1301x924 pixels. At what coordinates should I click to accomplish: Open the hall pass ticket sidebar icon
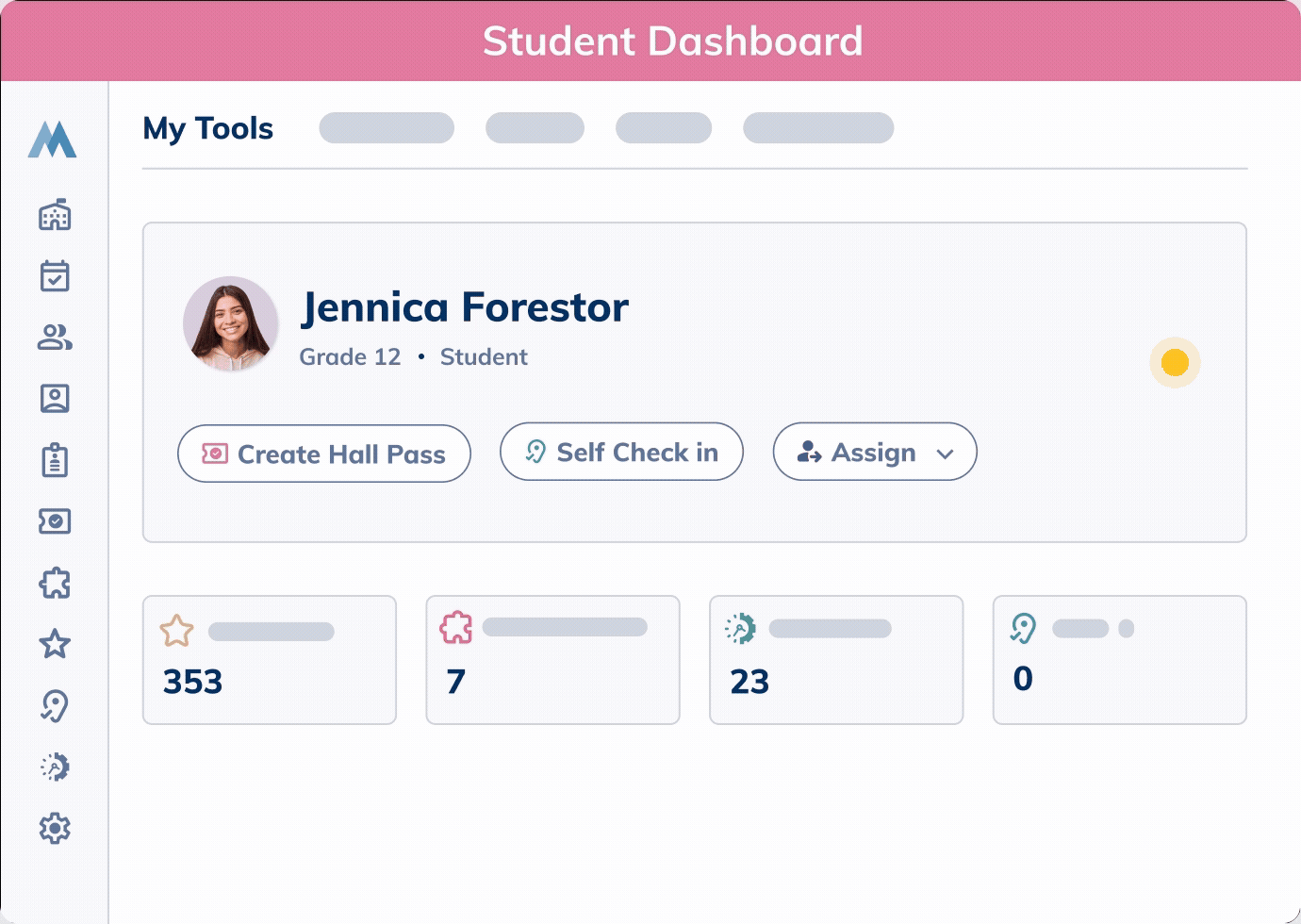click(55, 521)
